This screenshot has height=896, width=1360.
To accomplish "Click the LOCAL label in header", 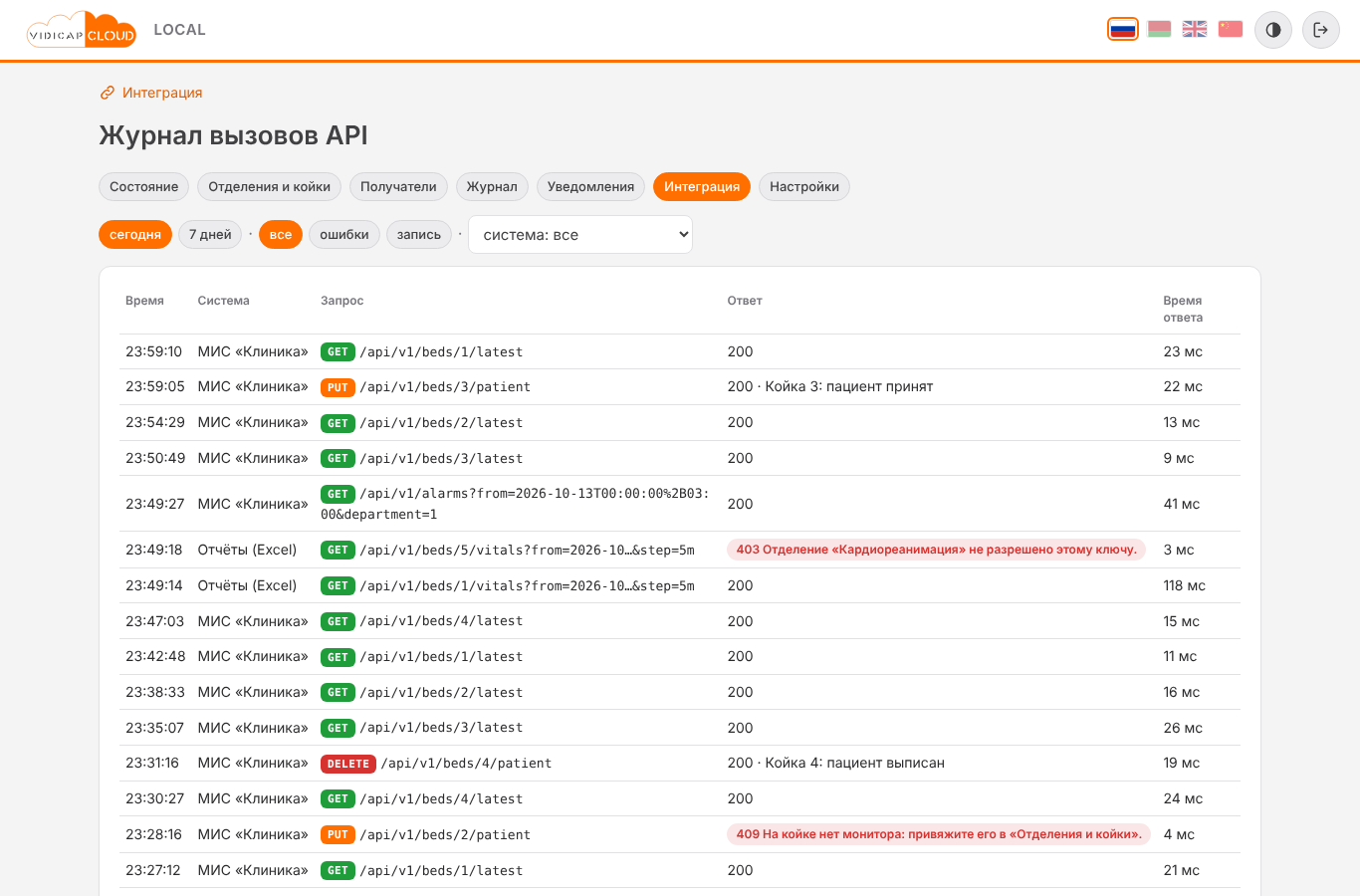I will (x=180, y=30).
